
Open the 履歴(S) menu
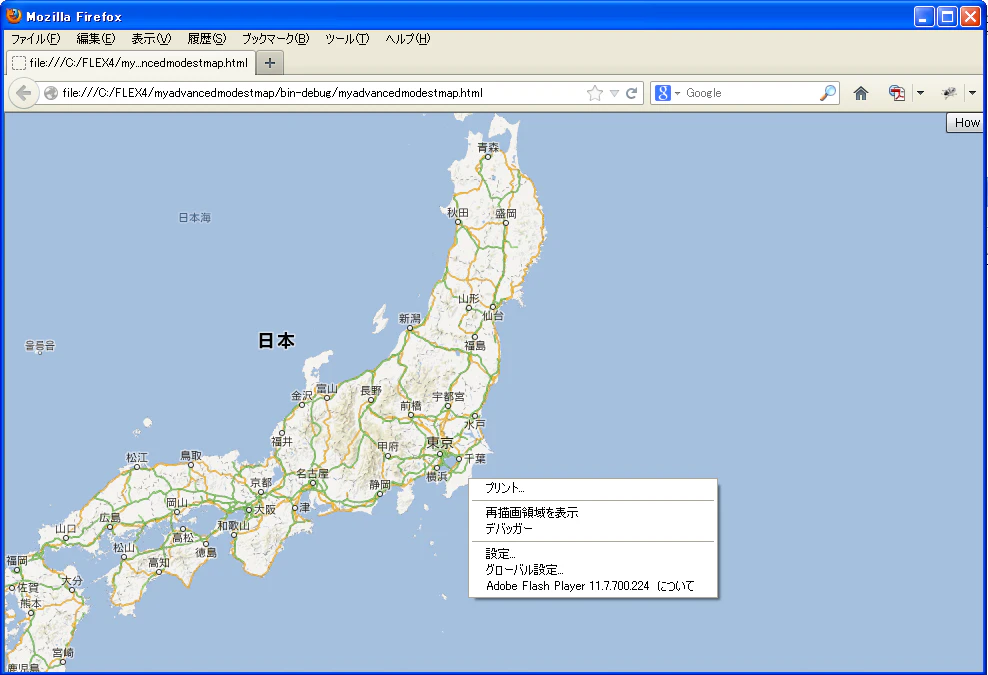tap(207, 39)
